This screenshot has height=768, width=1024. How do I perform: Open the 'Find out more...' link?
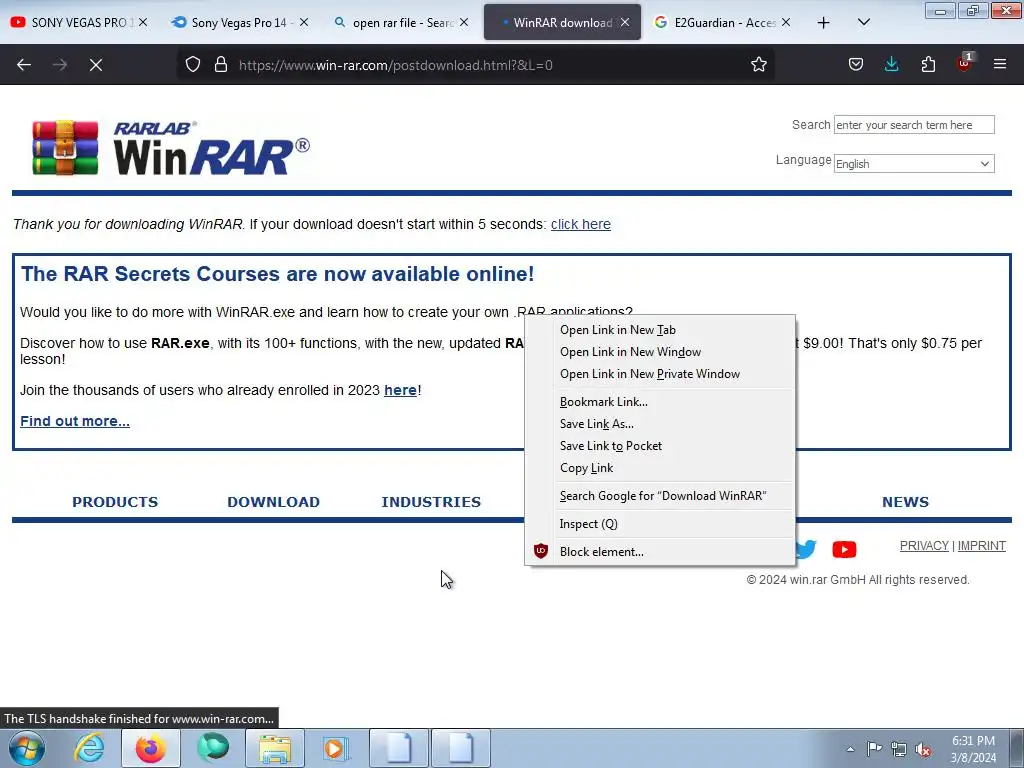(75, 421)
